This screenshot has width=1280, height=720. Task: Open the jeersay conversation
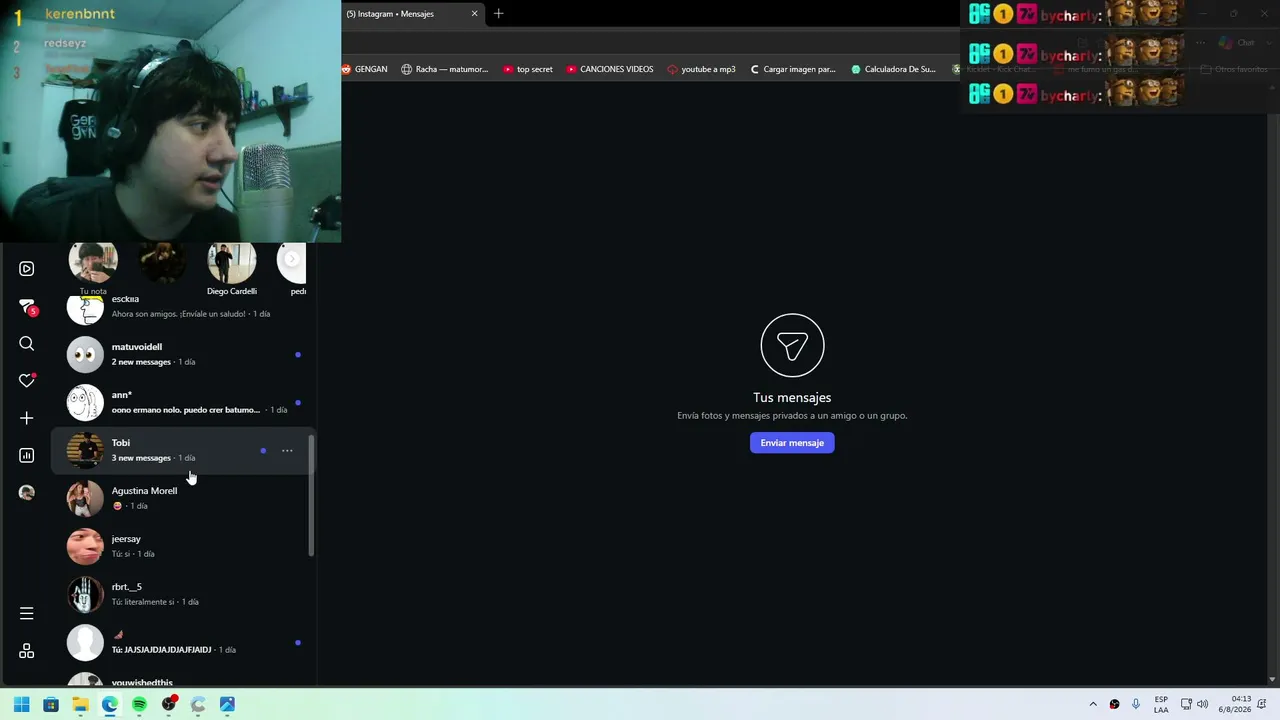pyautogui.click(x=184, y=547)
